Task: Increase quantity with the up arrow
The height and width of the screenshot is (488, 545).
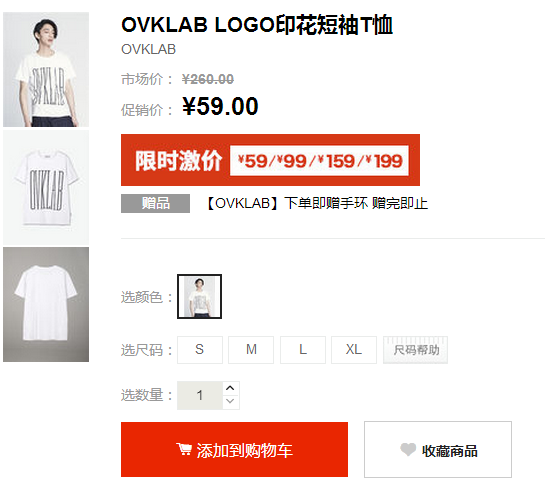Action: 230,388
